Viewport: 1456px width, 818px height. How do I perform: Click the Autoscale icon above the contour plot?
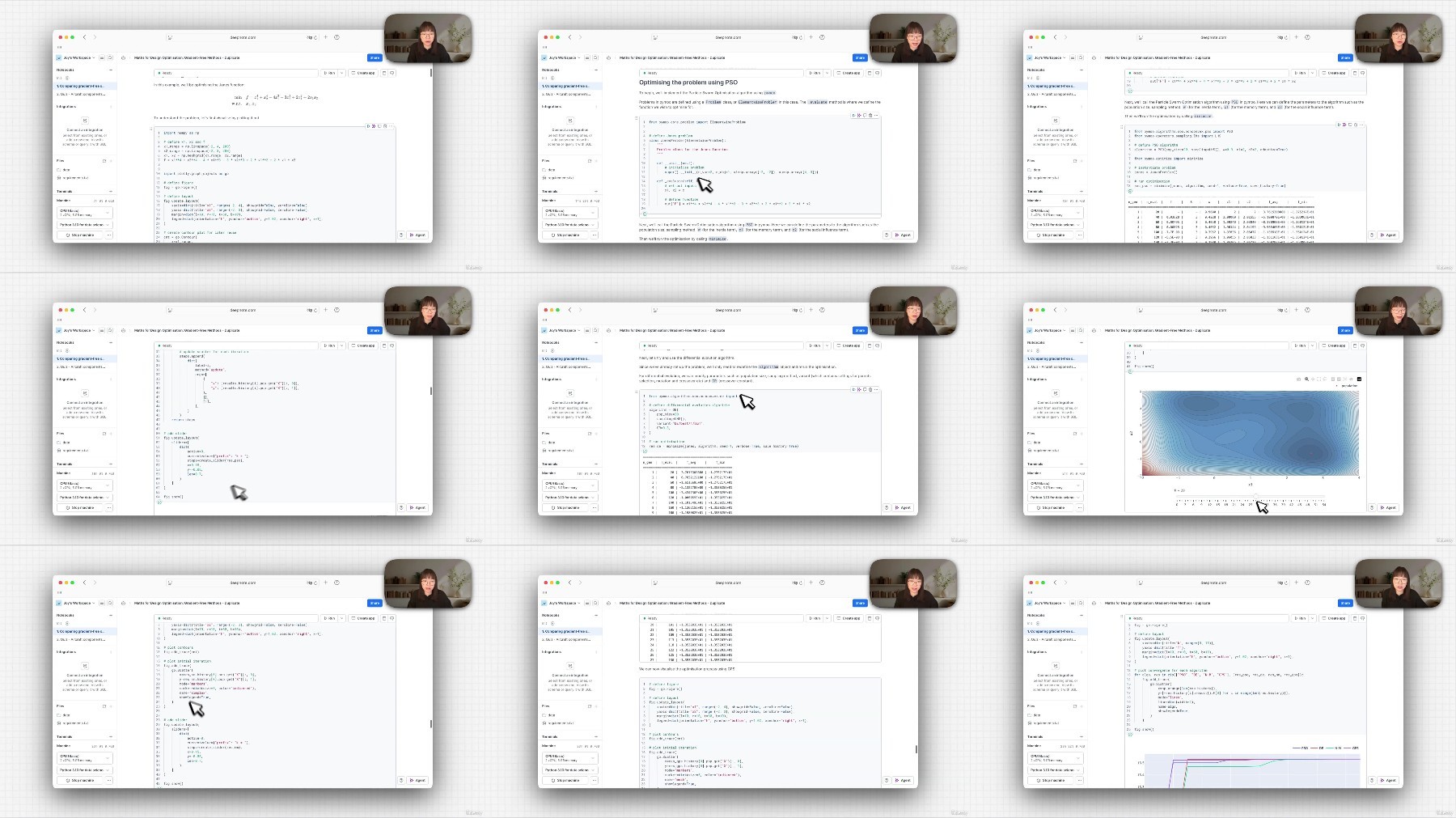1345,379
